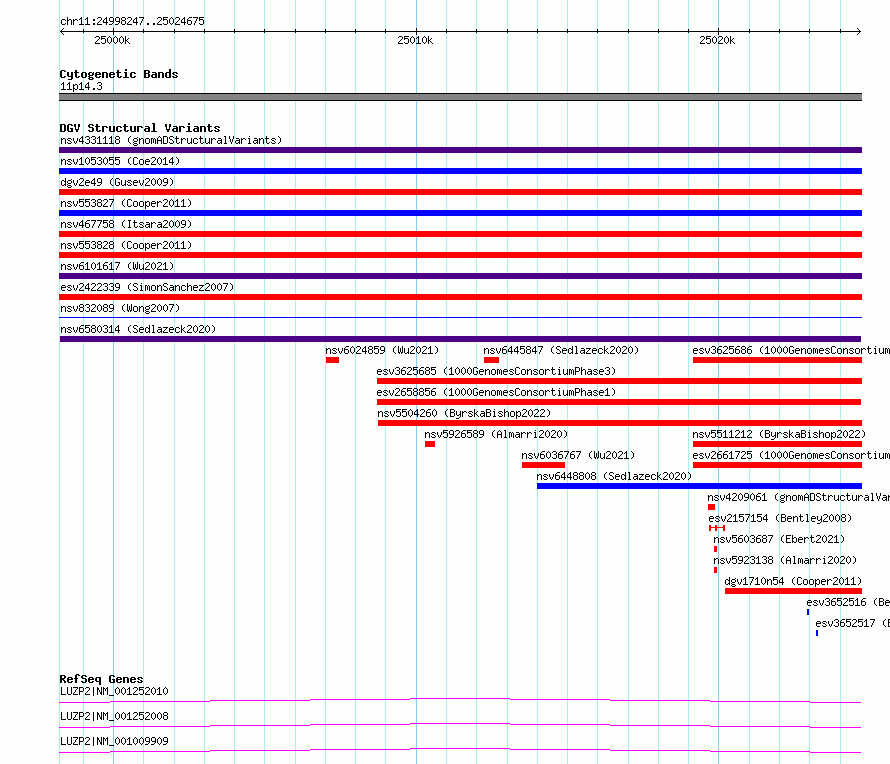
Task: Click the purple bar under nsv6101617
Action: coord(460,276)
